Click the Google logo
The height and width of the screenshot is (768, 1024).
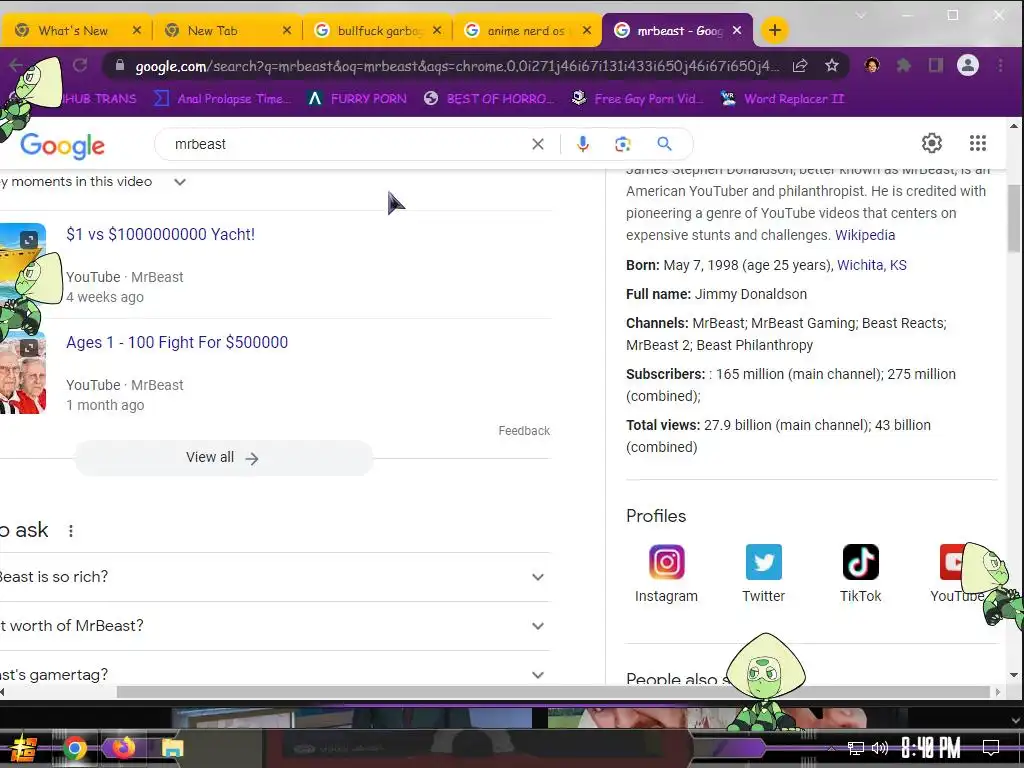(62, 146)
